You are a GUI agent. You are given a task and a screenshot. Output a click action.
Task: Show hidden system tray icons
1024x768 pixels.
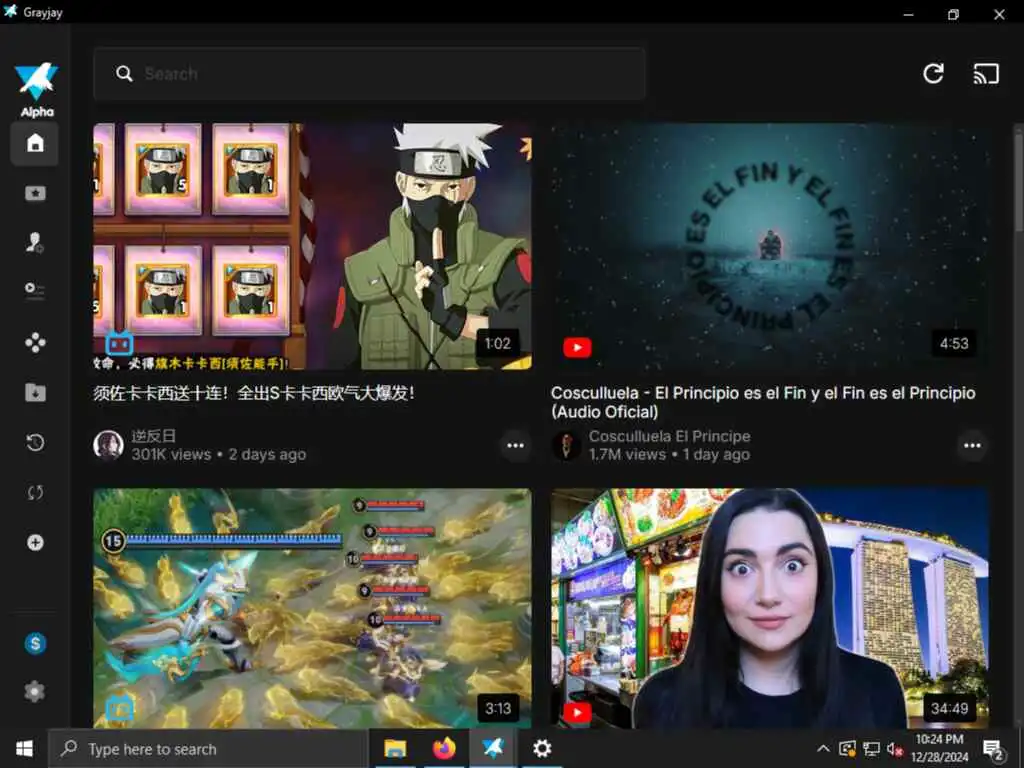click(x=824, y=748)
